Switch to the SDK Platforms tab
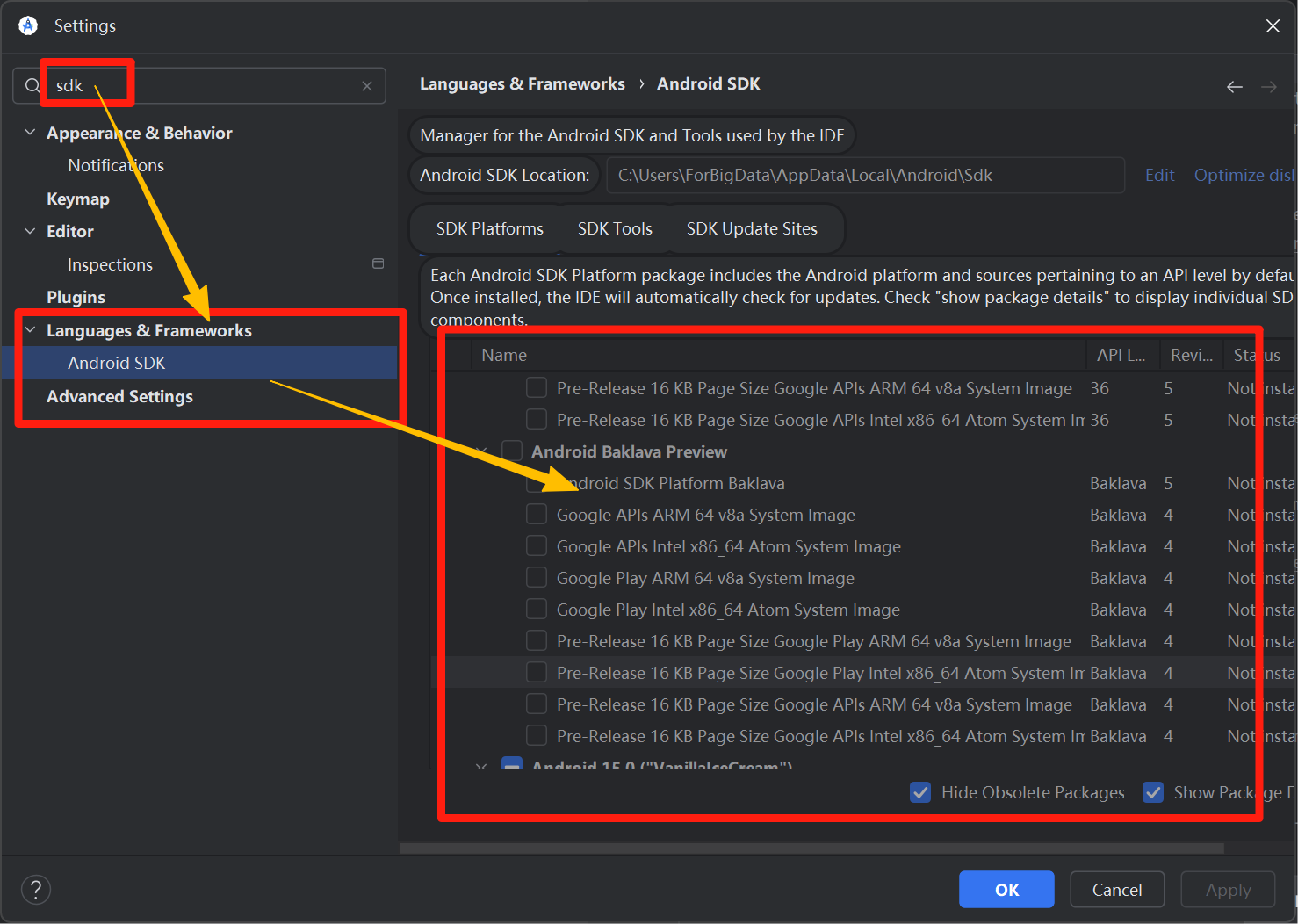1298x924 pixels. click(489, 228)
